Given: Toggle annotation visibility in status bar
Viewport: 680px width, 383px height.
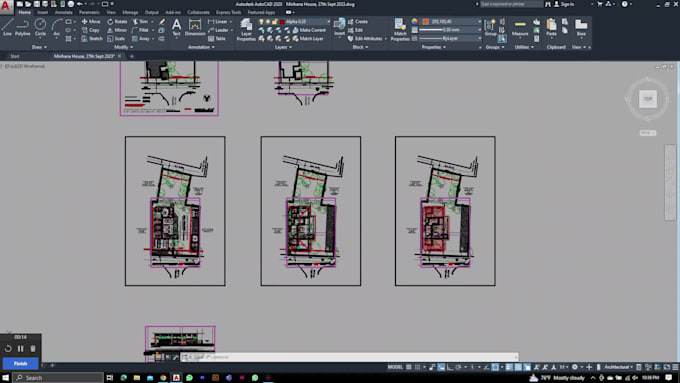Looking at the screenshot, I should coord(536,367).
